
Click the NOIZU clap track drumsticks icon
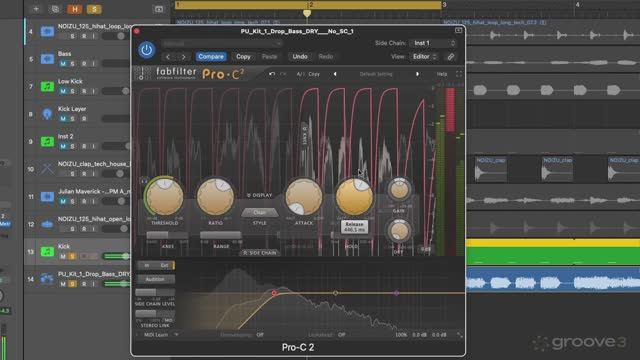[x=47, y=169]
